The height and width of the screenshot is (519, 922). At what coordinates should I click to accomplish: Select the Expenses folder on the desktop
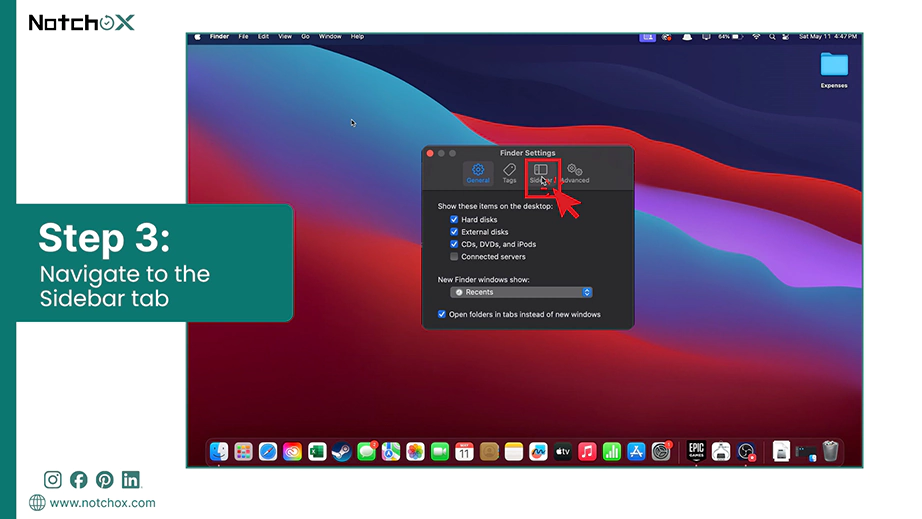tap(834, 69)
